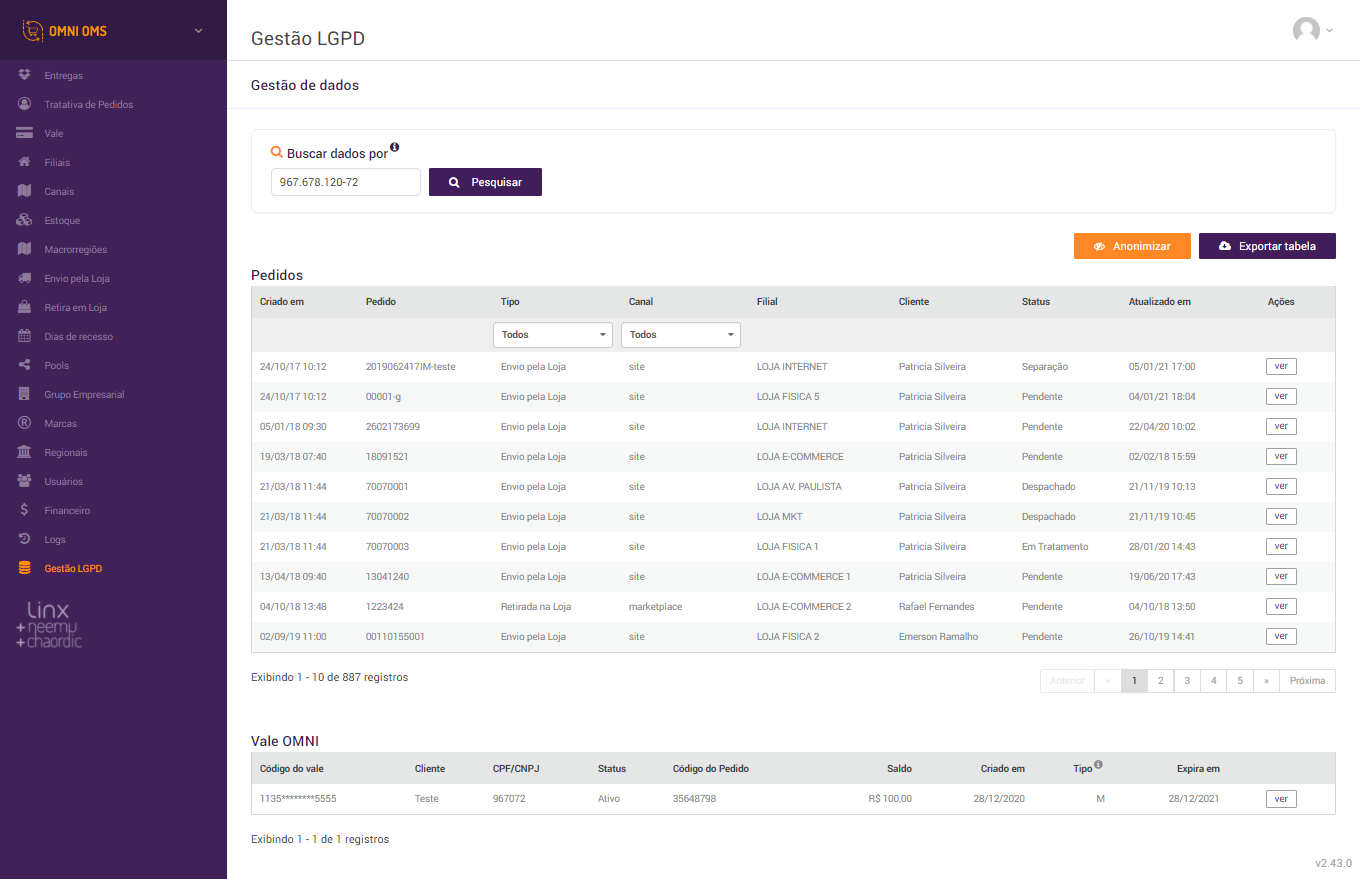Click the Macrorregiões map icon
The height and width of the screenshot is (879, 1360).
click(x=25, y=249)
